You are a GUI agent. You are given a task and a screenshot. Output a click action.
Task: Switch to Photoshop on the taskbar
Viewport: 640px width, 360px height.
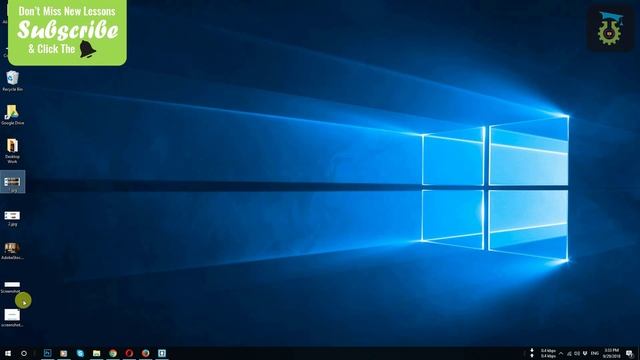[47, 353]
